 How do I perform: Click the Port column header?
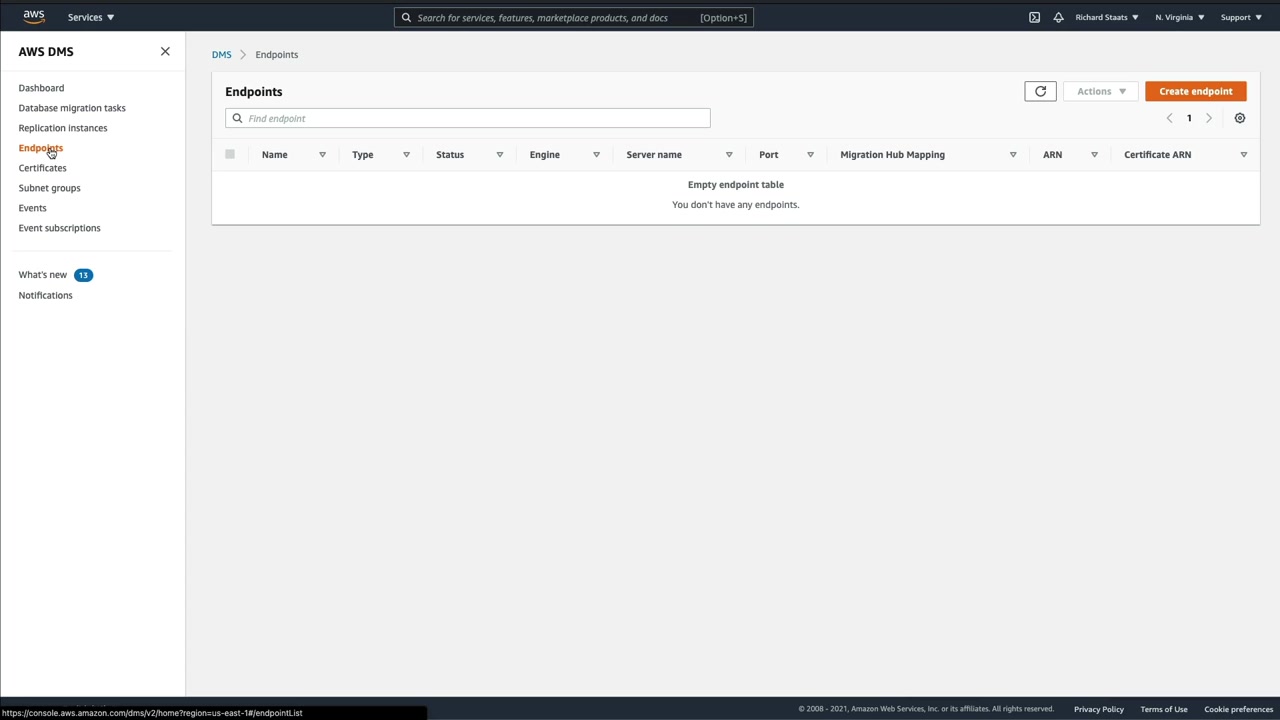pos(768,155)
